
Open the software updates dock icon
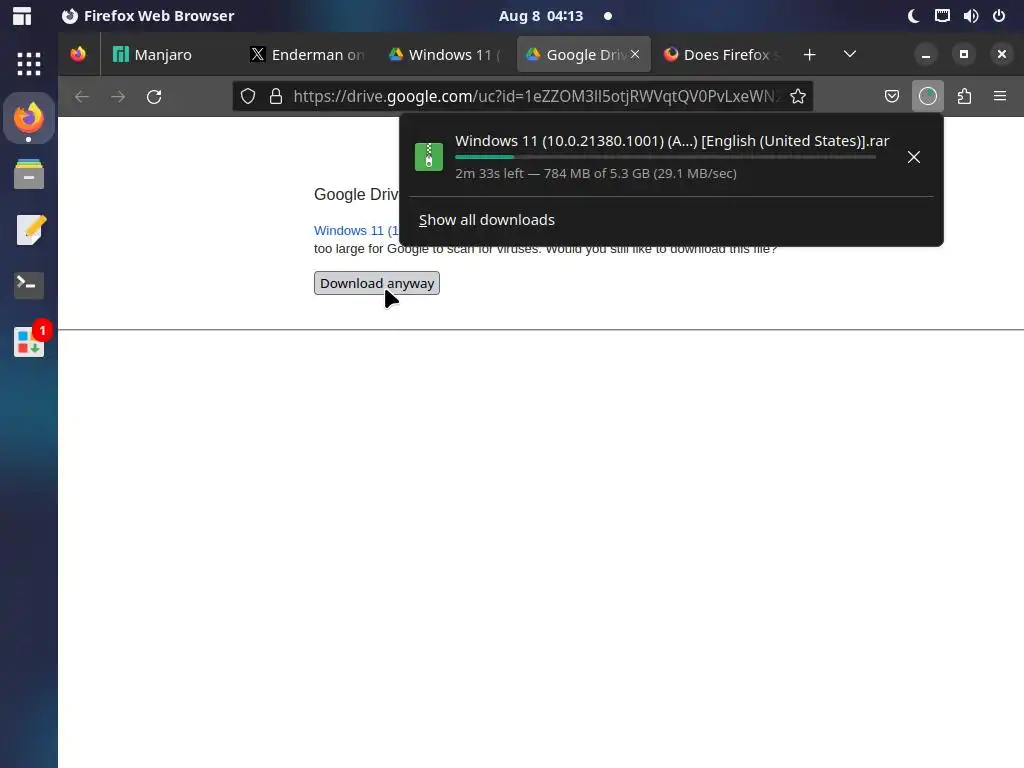(29, 341)
